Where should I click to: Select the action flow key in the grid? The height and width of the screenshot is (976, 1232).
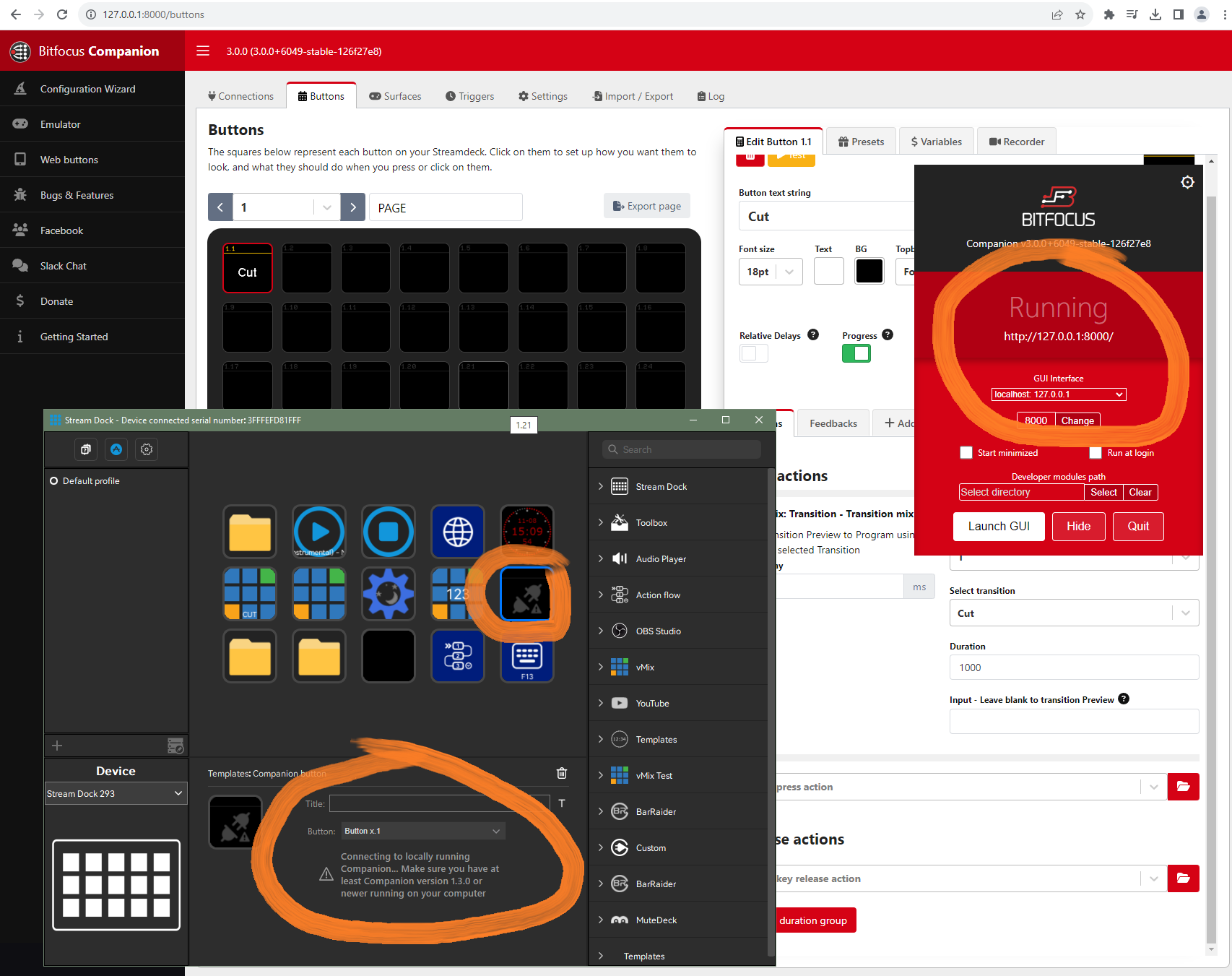click(x=458, y=656)
